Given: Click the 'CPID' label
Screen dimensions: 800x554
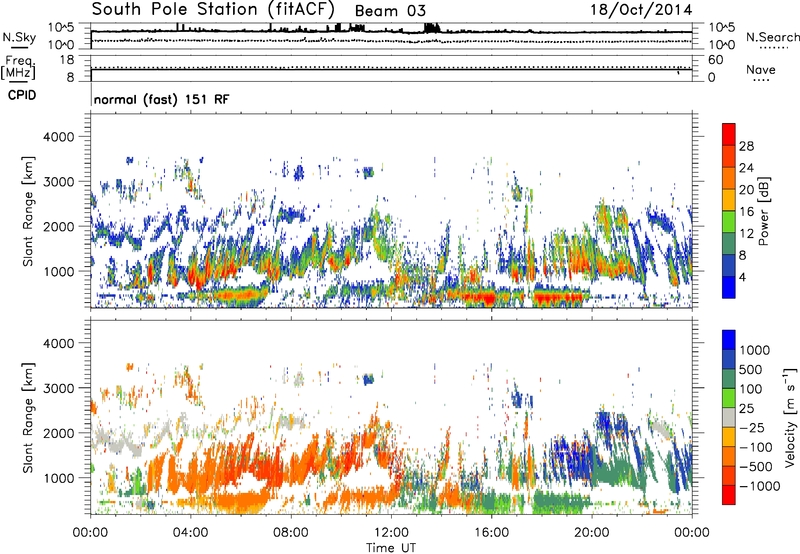Looking at the screenshot, I should tap(22, 95).
